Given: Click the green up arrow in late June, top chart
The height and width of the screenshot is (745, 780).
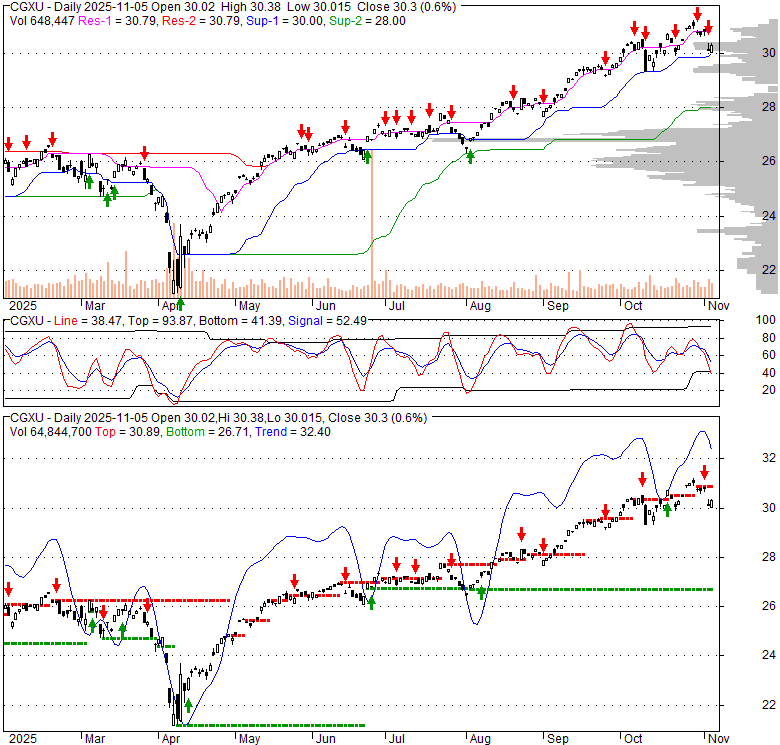Looking at the screenshot, I should point(367,156).
